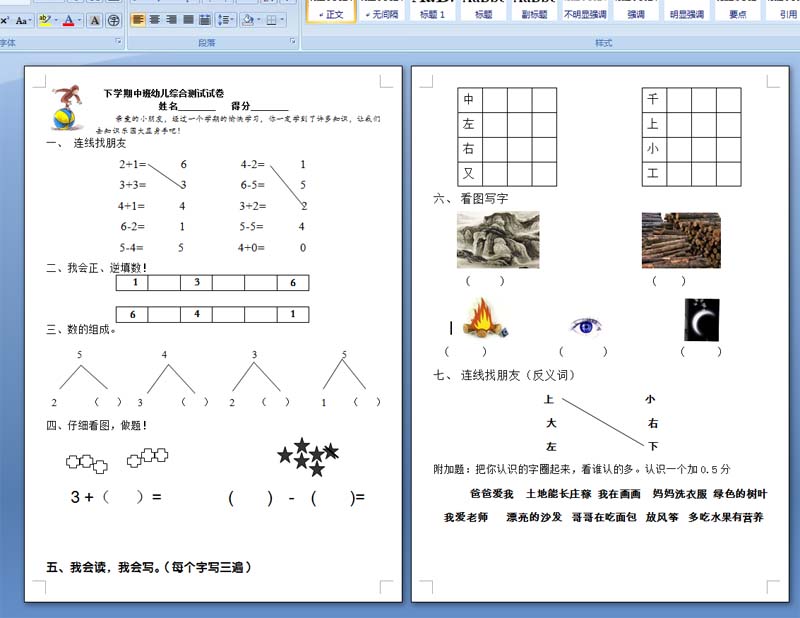800x618 pixels.
Task: Apply the 强调 style
Action: click(x=636, y=11)
